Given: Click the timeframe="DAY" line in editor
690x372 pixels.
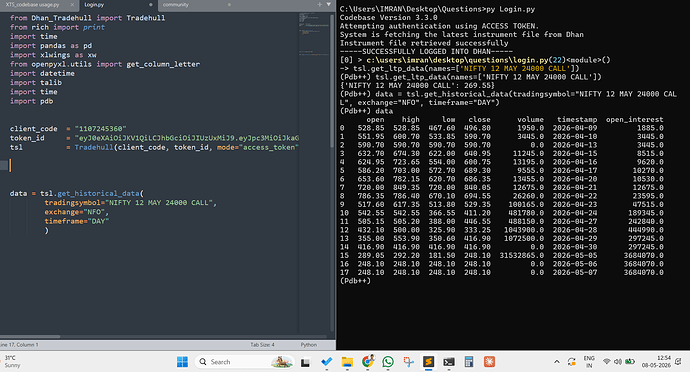Looking at the screenshot, I should (x=76, y=221).
